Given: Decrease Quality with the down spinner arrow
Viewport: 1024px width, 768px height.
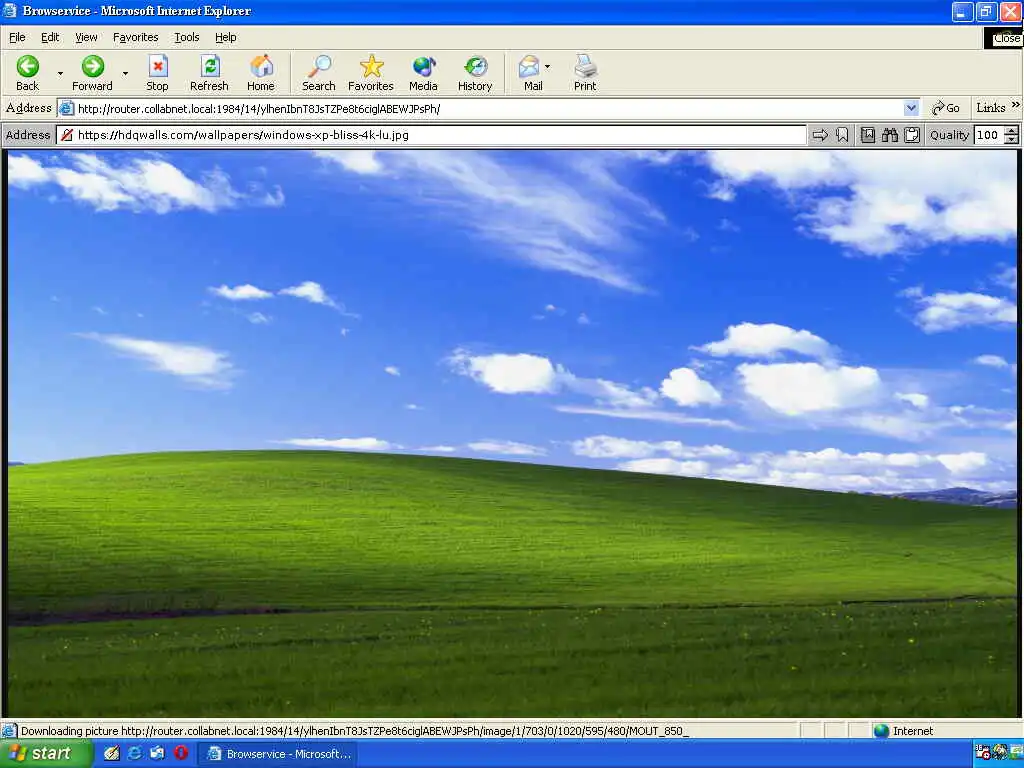Looking at the screenshot, I should tap(1011, 140).
